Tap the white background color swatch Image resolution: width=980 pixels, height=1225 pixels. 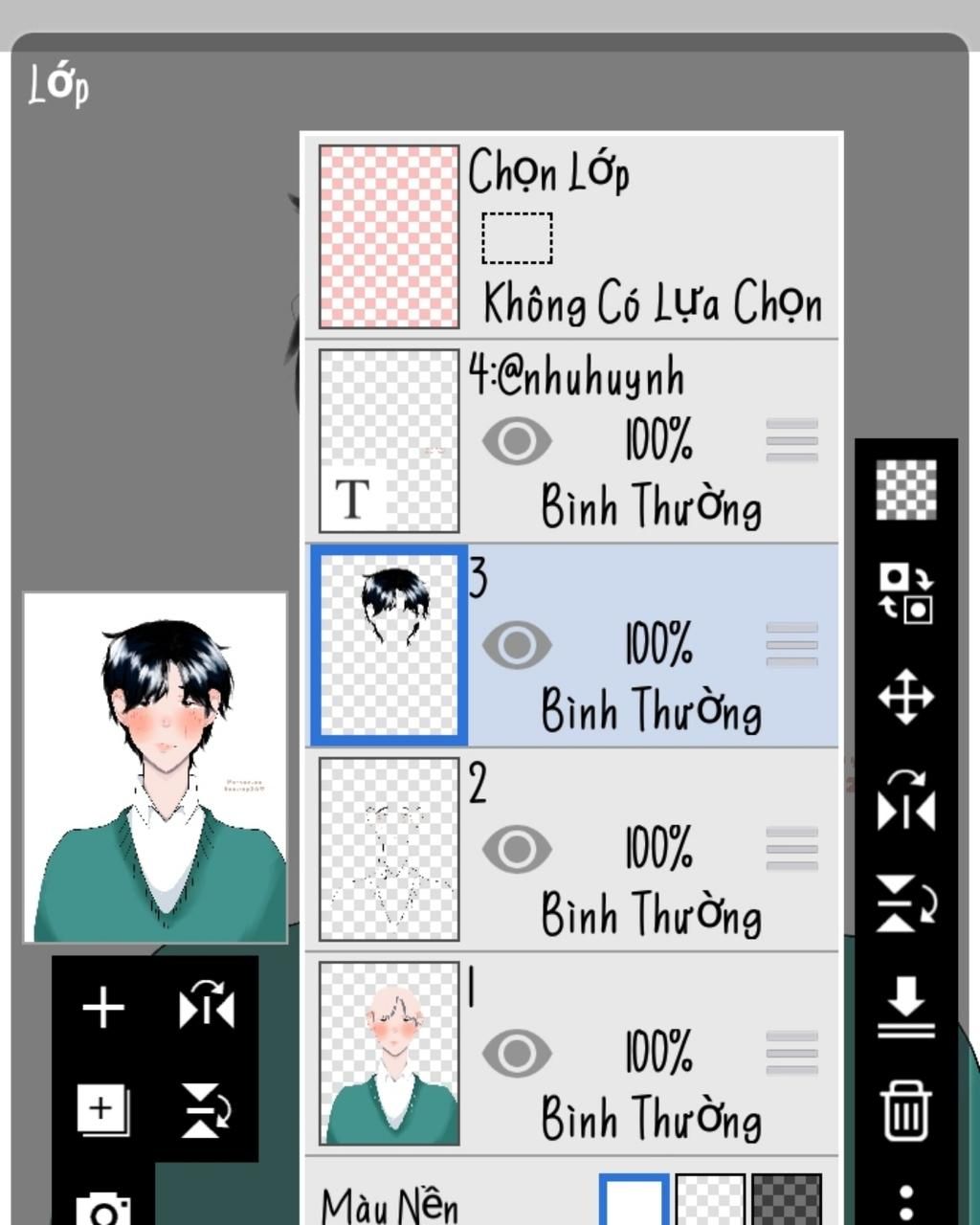tap(635, 1200)
